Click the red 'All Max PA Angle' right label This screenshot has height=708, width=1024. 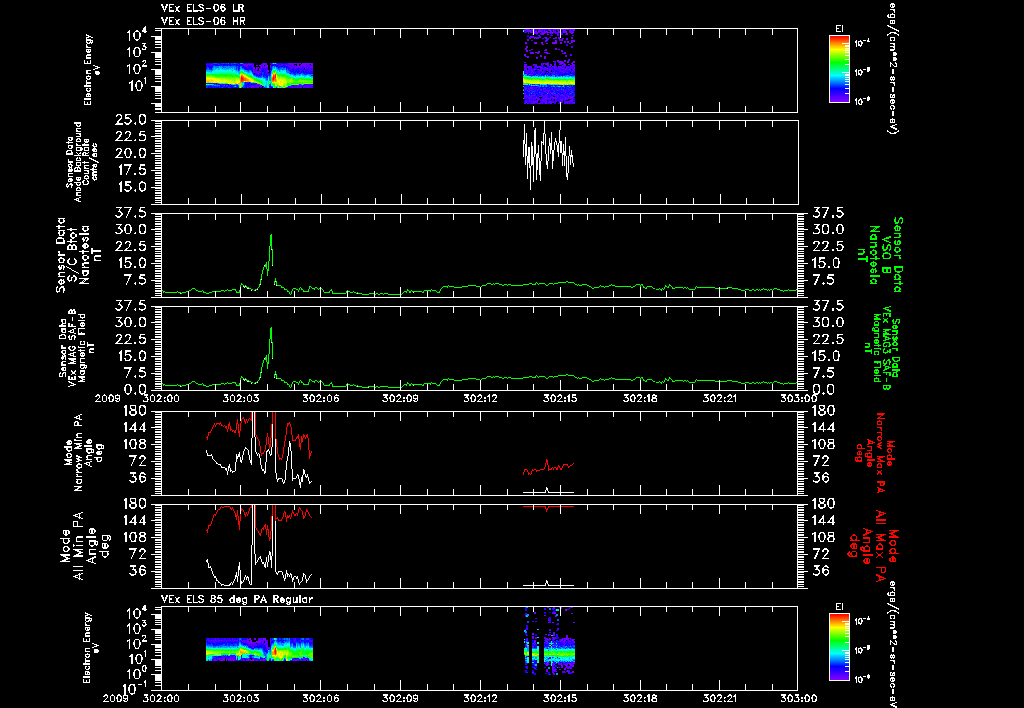coord(872,544)
